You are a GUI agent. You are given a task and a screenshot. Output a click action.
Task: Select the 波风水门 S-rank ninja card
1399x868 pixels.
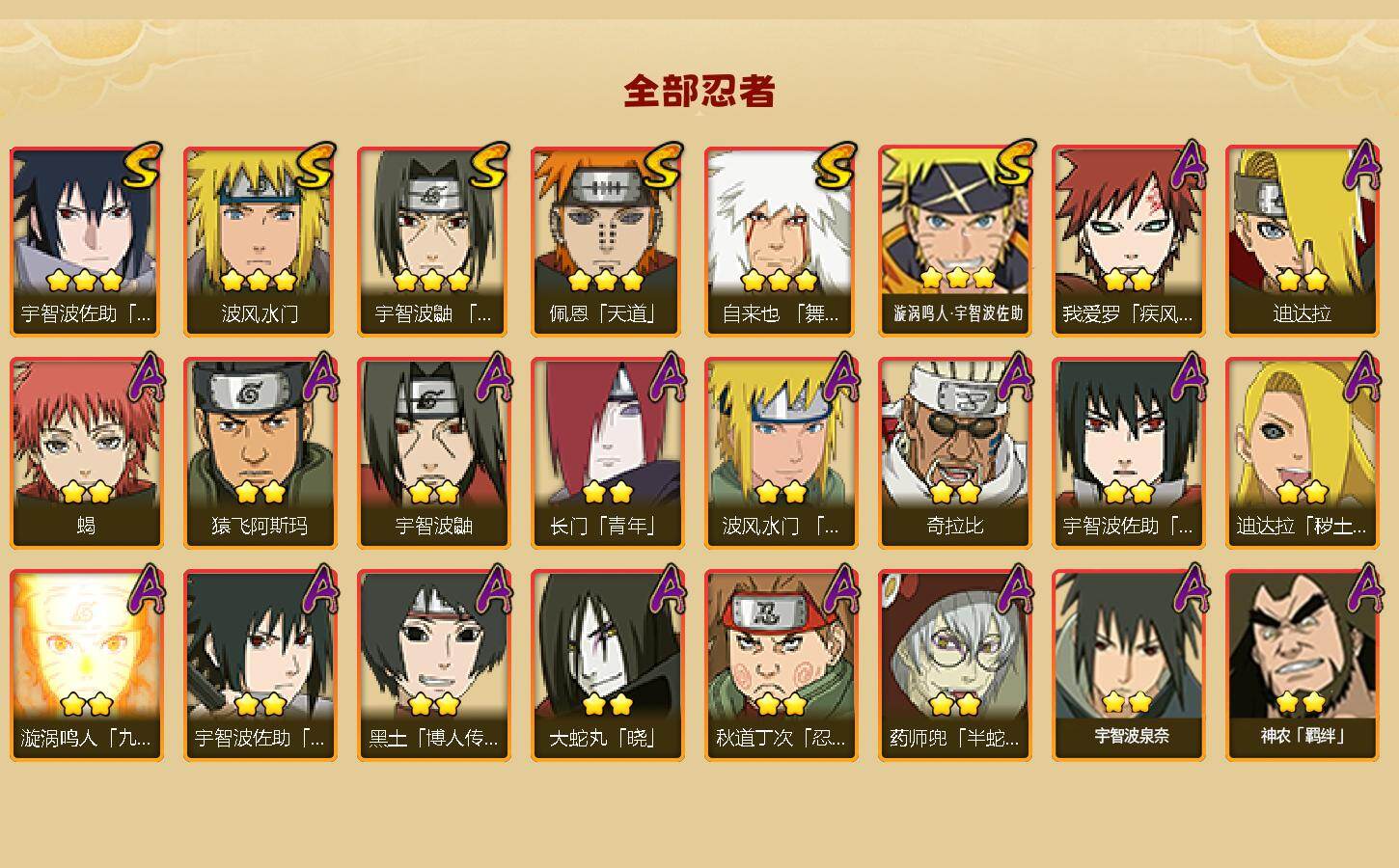[x=260, y=241]
